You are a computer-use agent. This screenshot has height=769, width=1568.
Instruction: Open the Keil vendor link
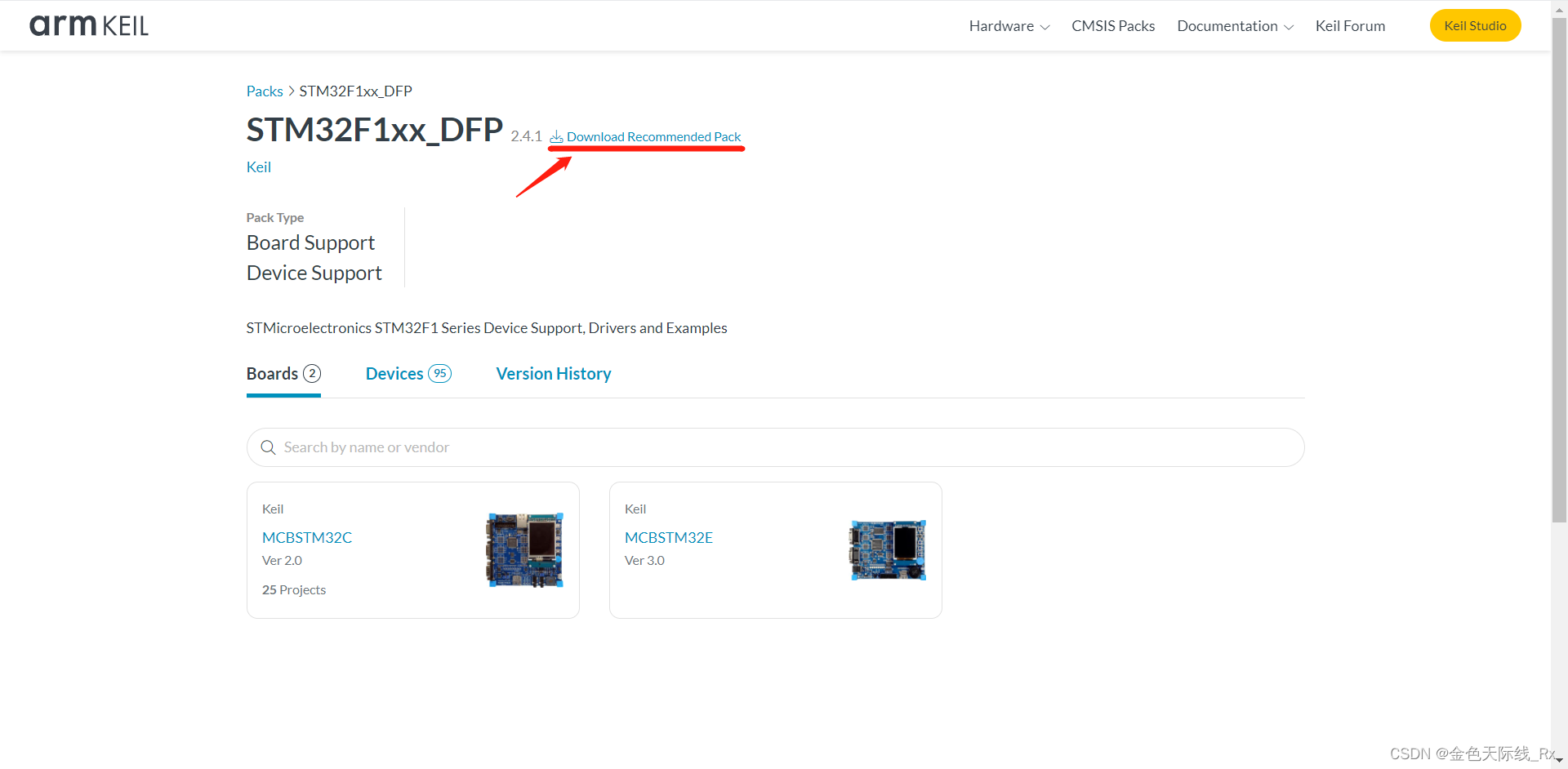[259, 167]
